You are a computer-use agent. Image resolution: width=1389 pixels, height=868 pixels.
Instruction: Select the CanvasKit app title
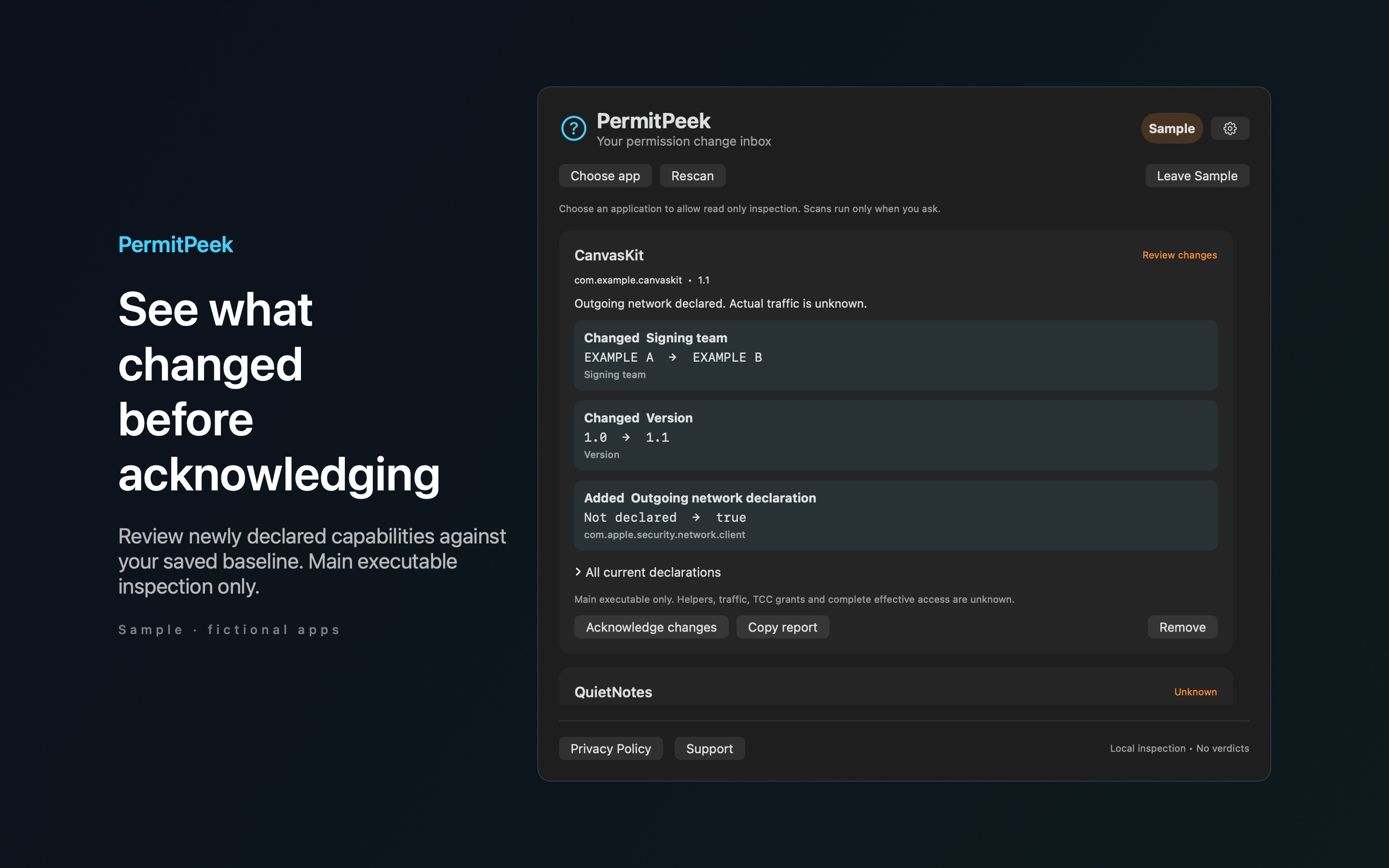[x=609, y=256]
